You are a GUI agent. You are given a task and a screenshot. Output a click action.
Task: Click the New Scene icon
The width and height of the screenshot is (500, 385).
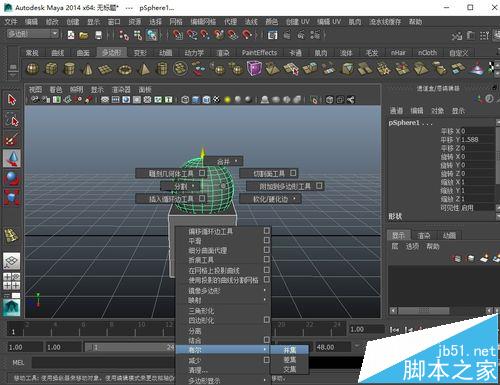click(x=71, y=35)
